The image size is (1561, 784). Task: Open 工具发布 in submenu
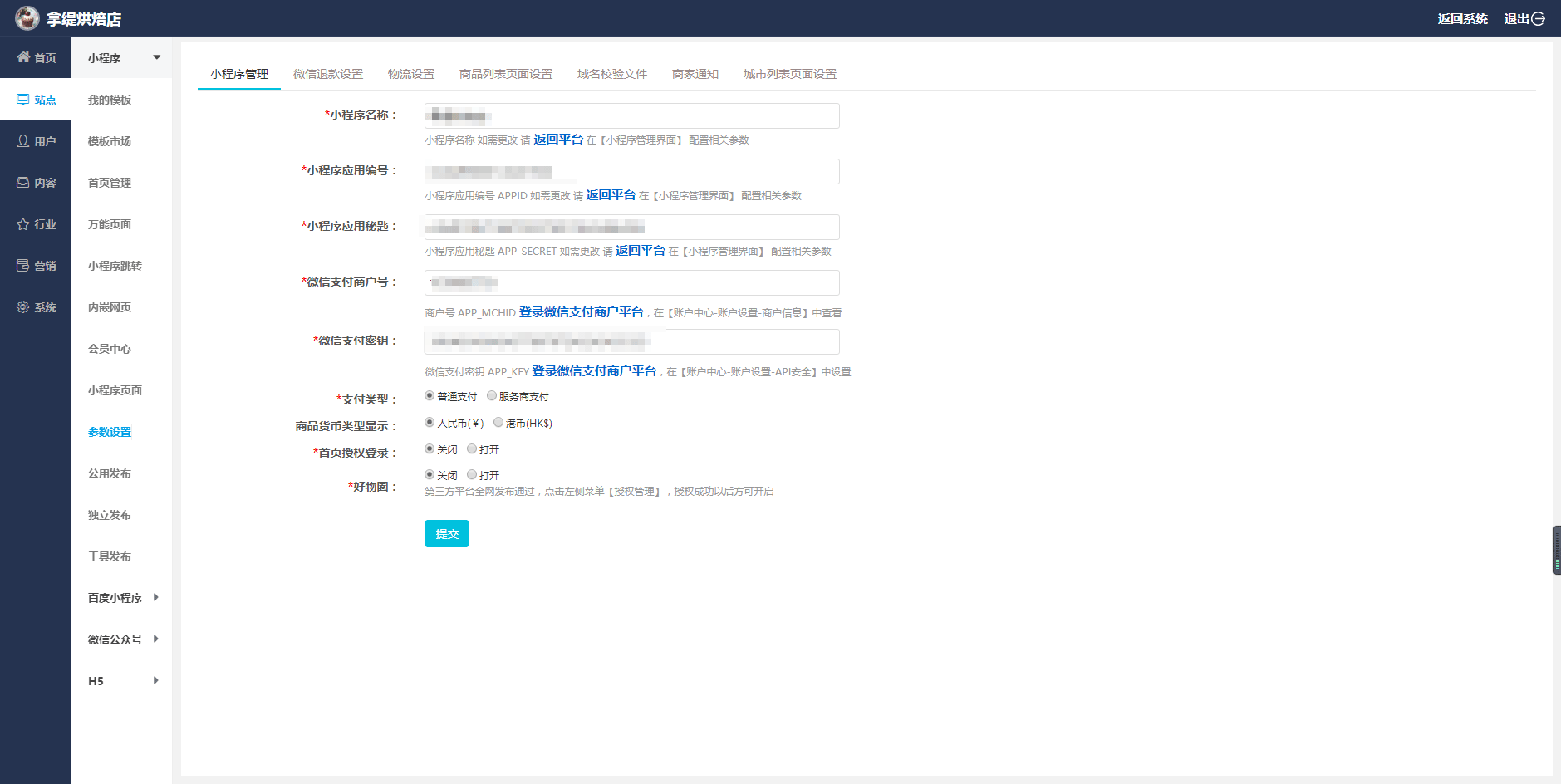coord(110,556)
